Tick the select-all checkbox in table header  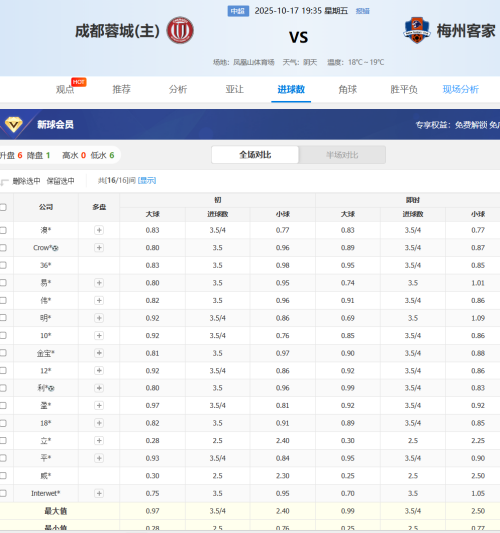(x=3, y=207)
